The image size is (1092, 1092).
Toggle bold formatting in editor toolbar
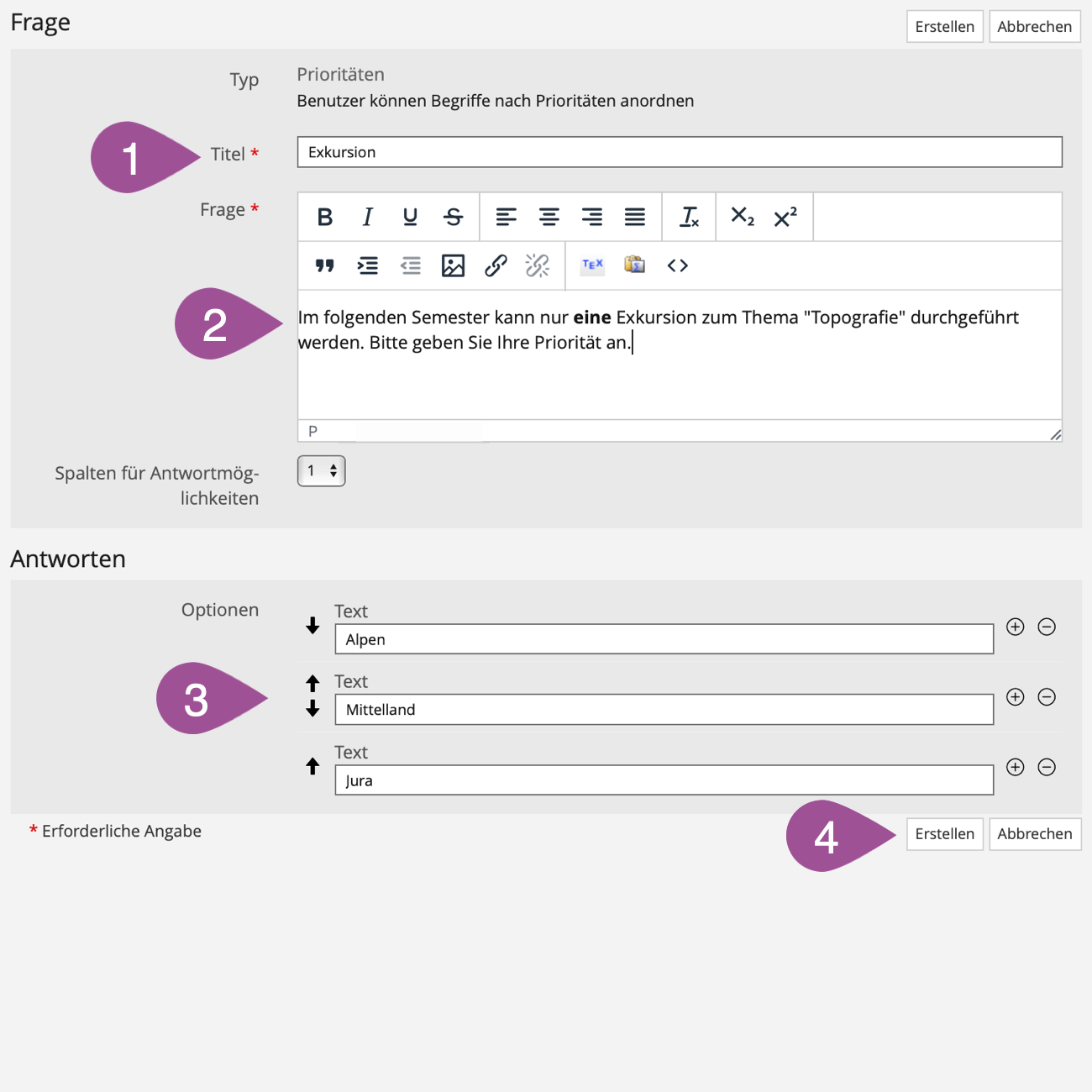325,218
